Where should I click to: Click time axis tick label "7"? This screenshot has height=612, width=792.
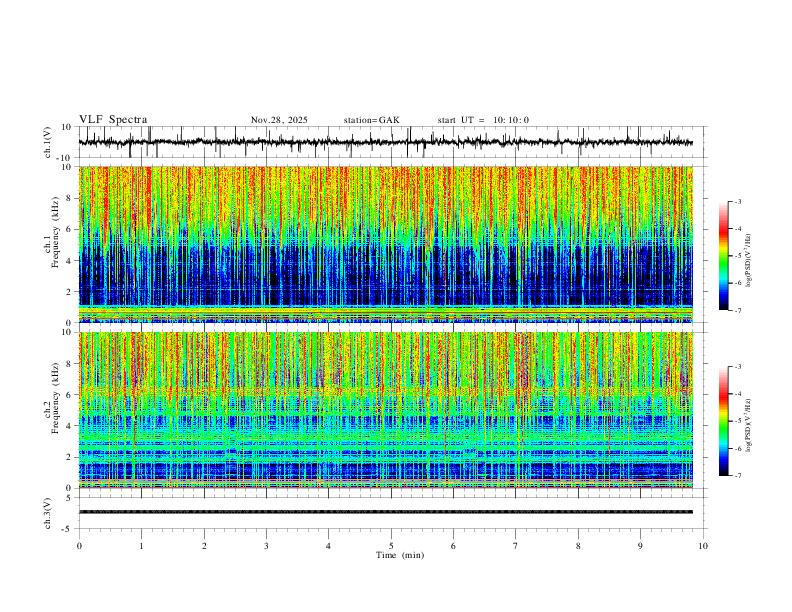point(516,546)
